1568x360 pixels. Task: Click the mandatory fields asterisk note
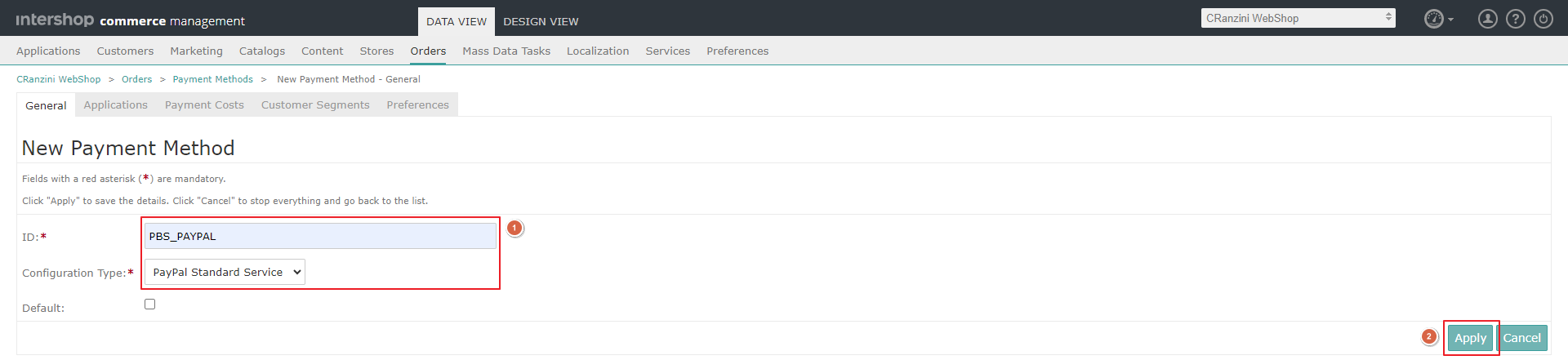click(124, 178)
